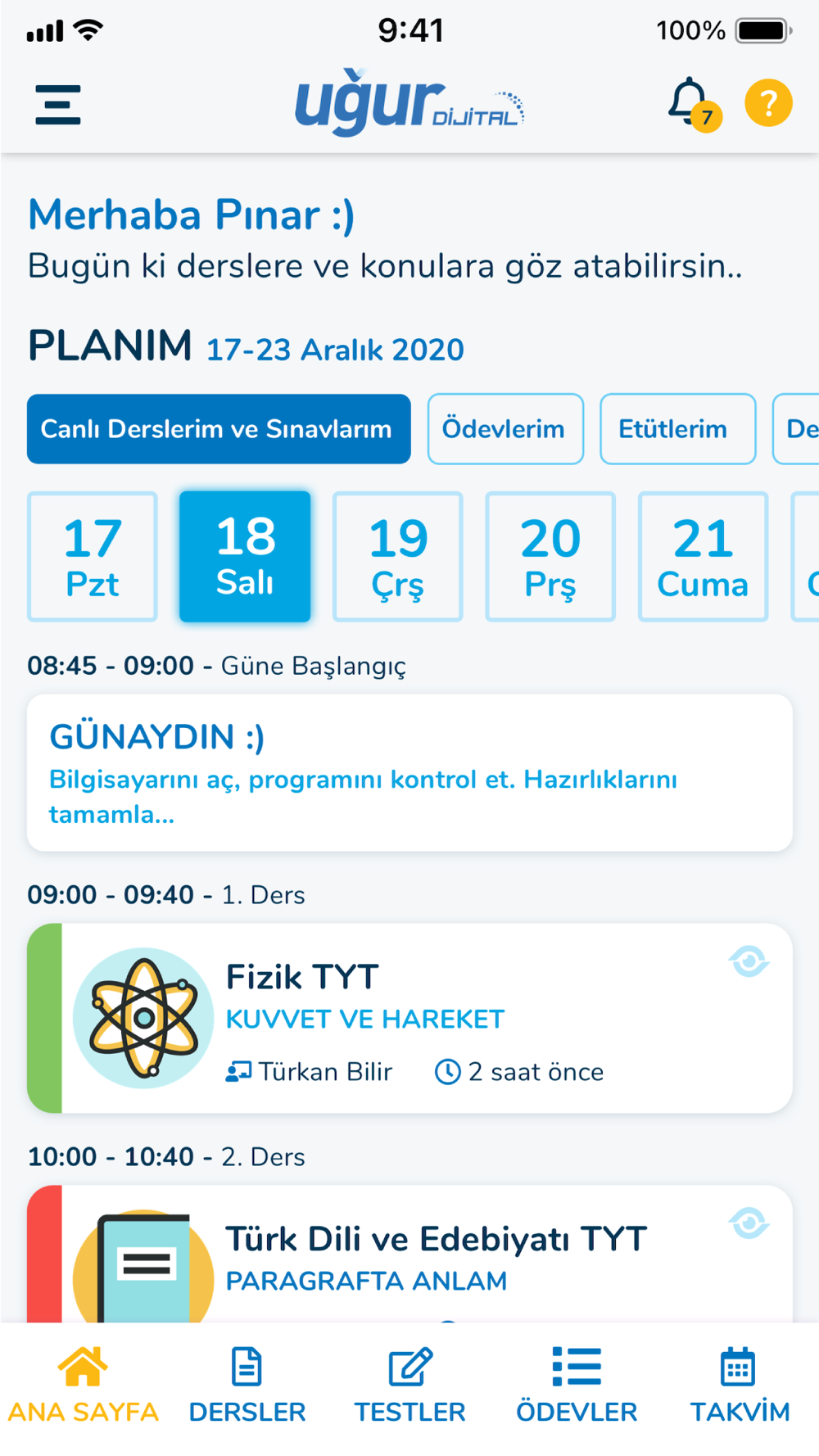This screenshot has width=819, height=1456.
Task: Tap the Uğur Dijital logo
Action: click(x=409, y=103)
